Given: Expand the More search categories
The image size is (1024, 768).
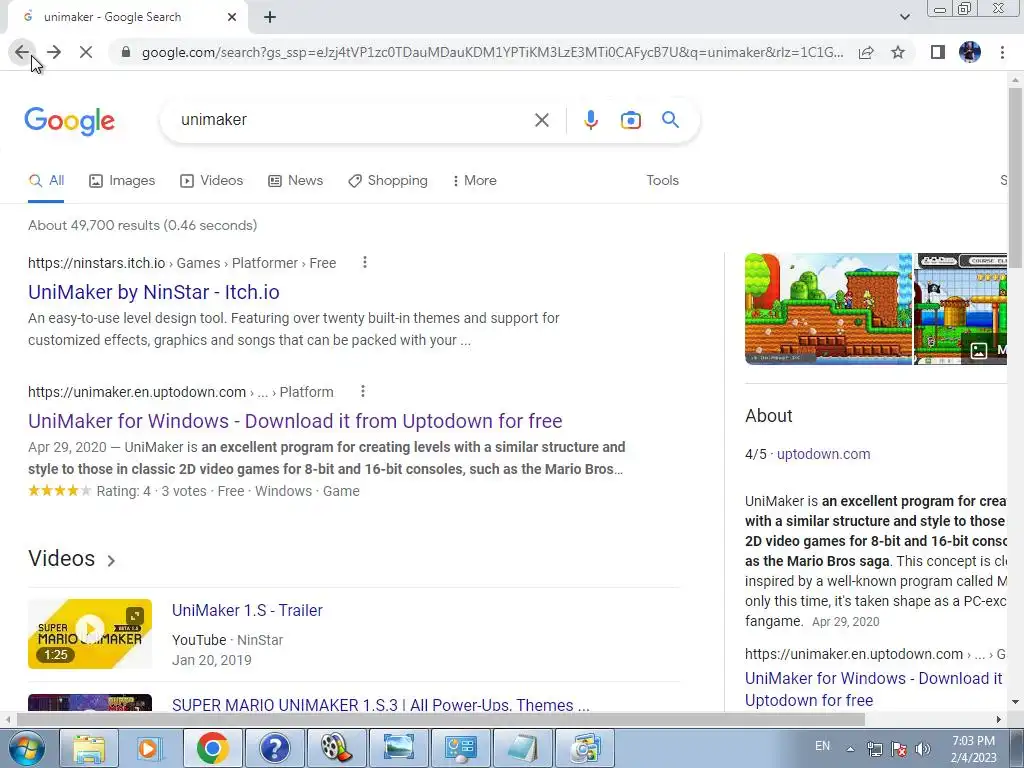Looking at the screenshot, I should (475, 181).
